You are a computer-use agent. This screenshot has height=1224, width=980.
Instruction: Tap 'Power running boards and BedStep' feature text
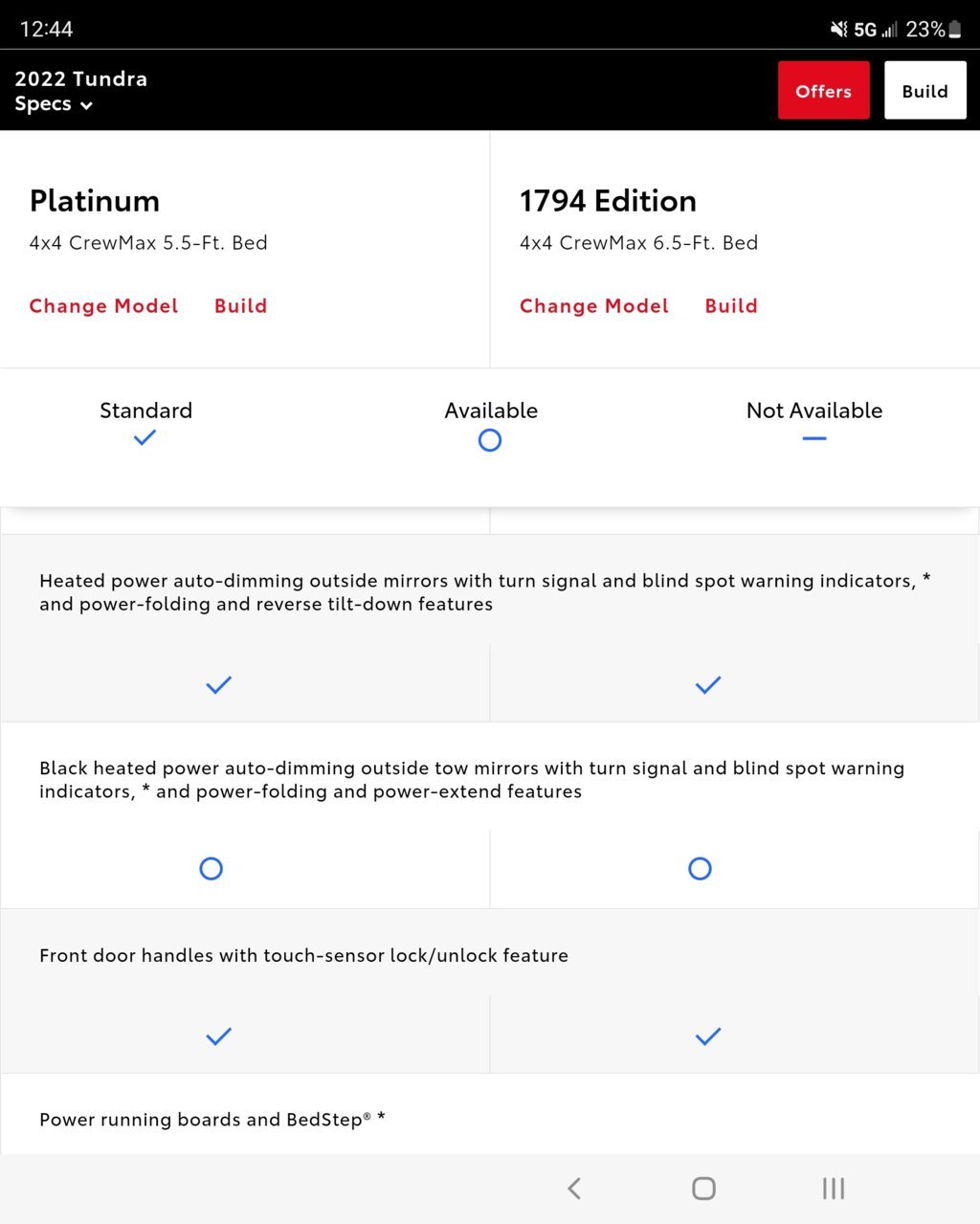click(212, 1120)
